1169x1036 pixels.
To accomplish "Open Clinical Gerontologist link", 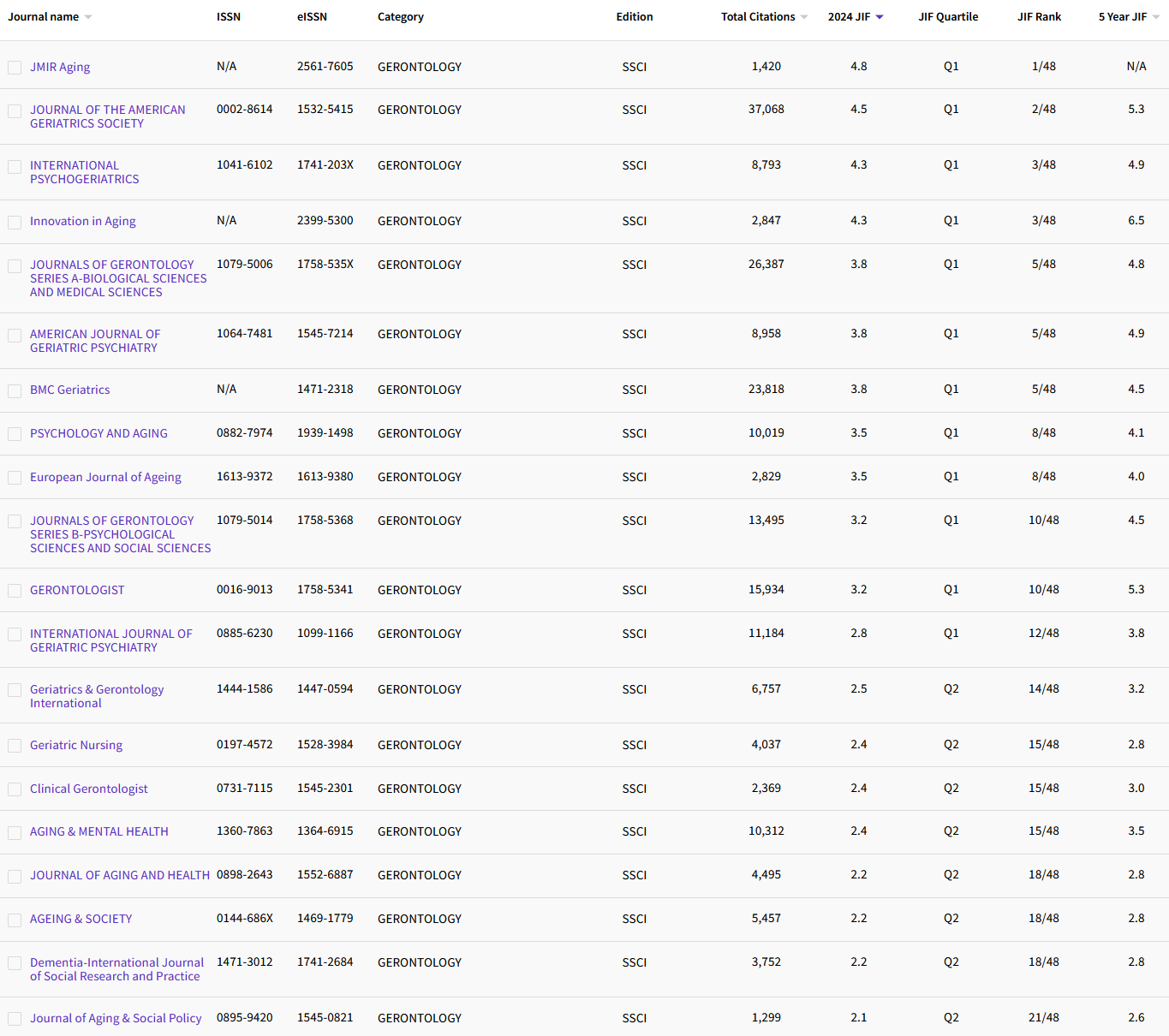I will coord(89,789).
